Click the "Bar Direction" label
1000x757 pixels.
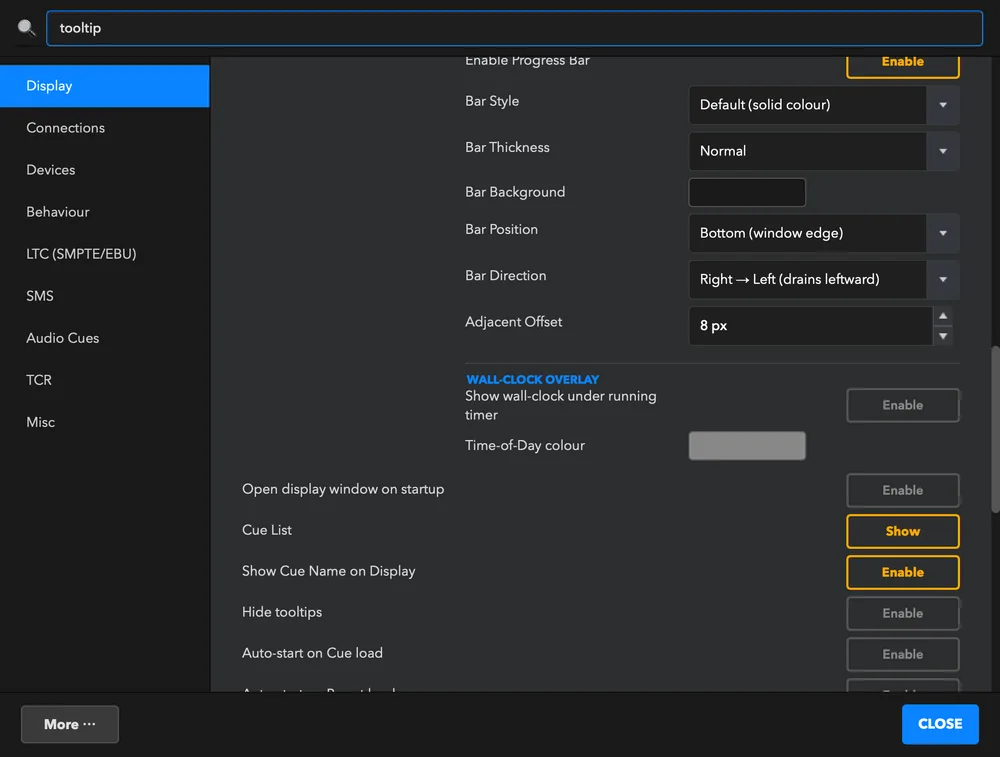tap(506, 276)
